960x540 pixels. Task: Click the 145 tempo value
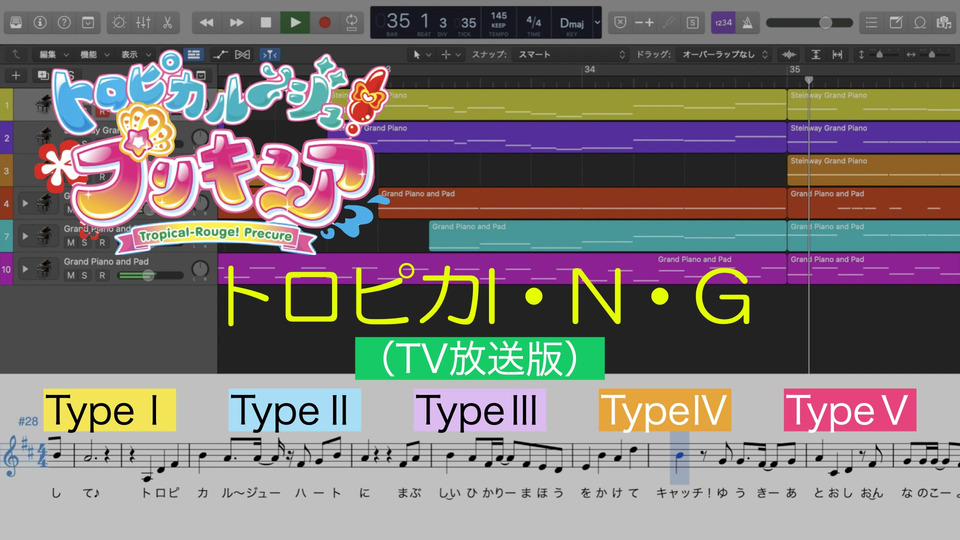pyautogui.click(x=499, y=17)
